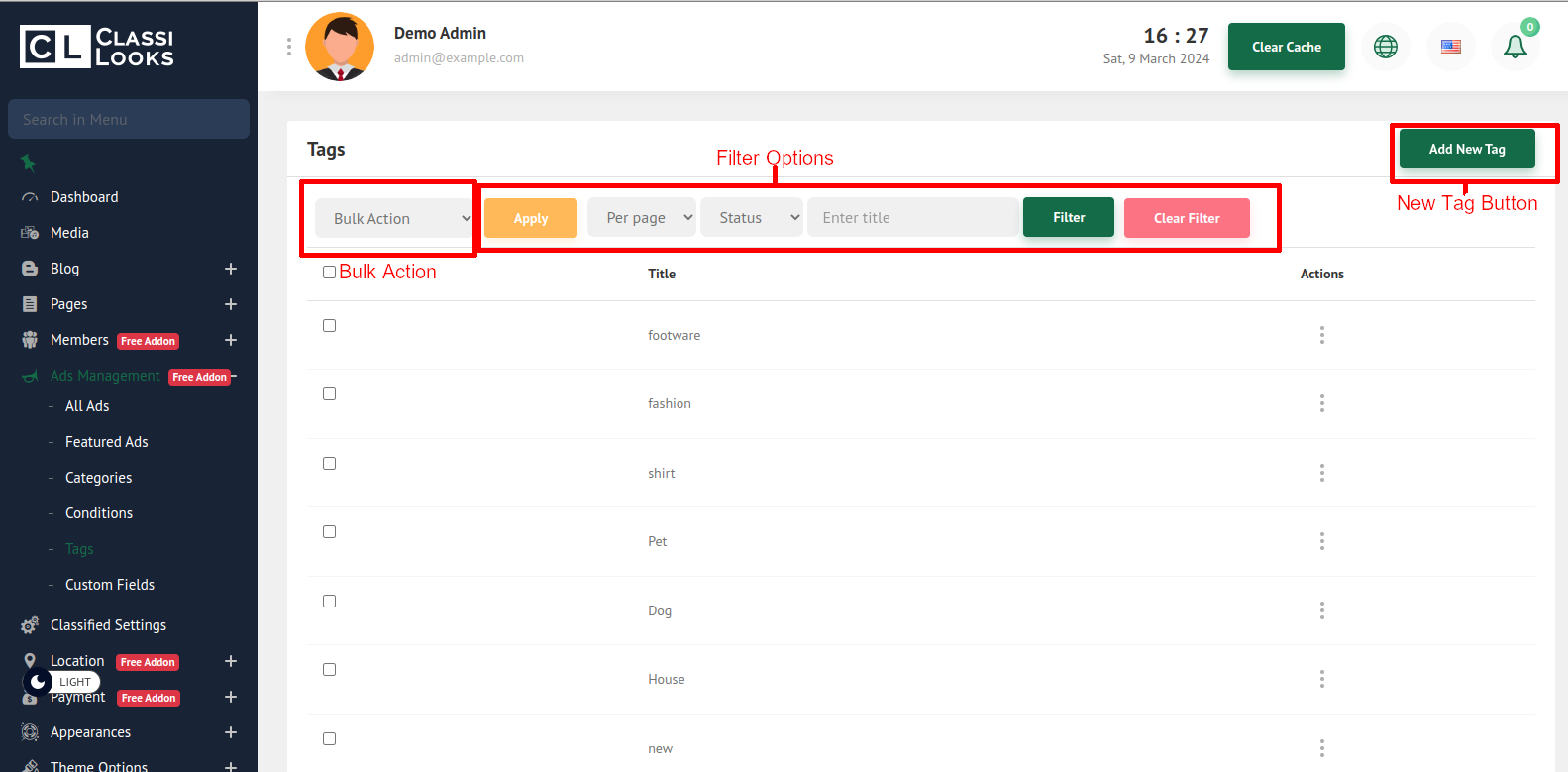
Task: Open actions menu for House tag
Action: click(x=1321, y=679)
